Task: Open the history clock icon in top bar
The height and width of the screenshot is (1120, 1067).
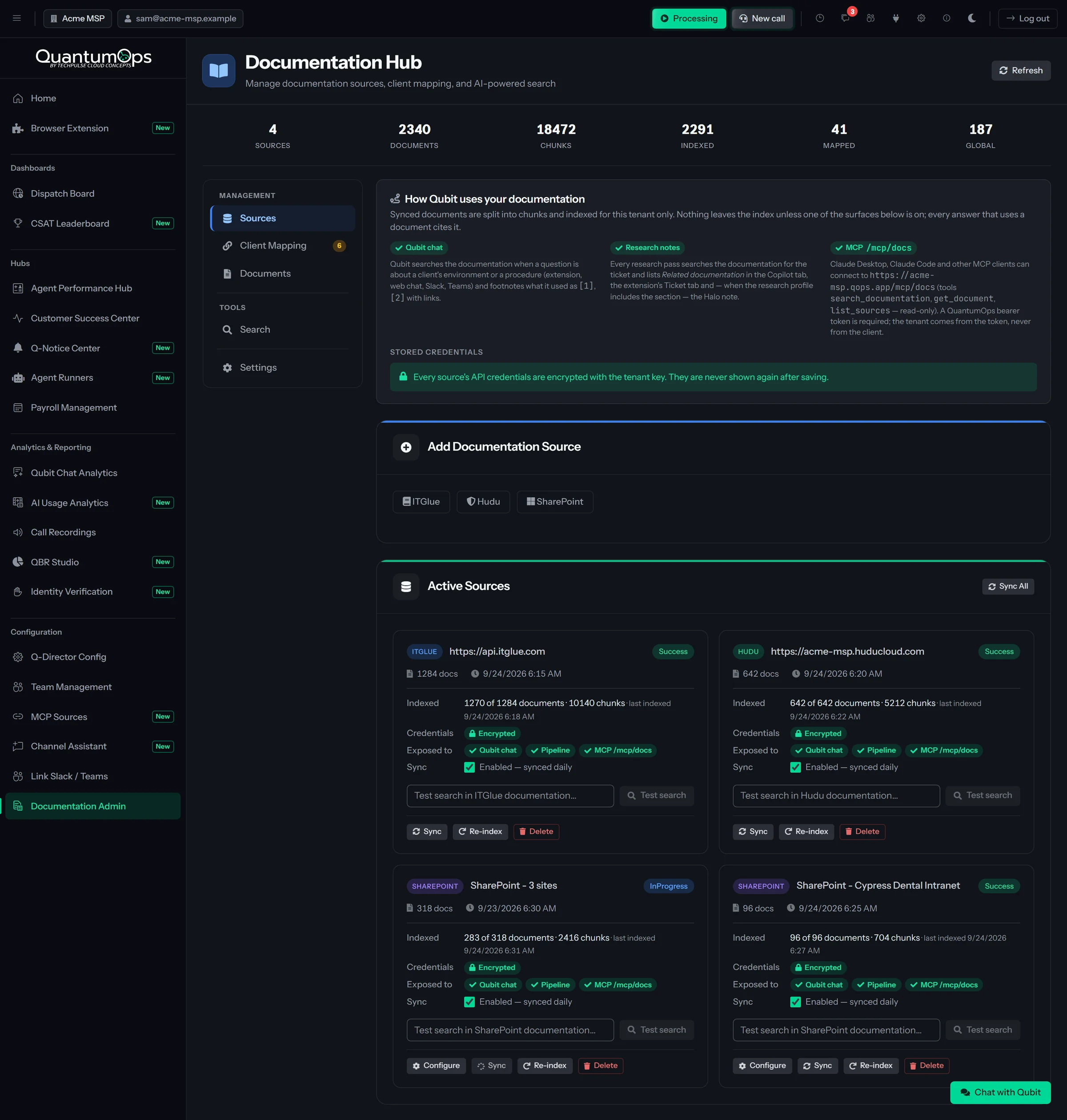Action: coord(819,18)
